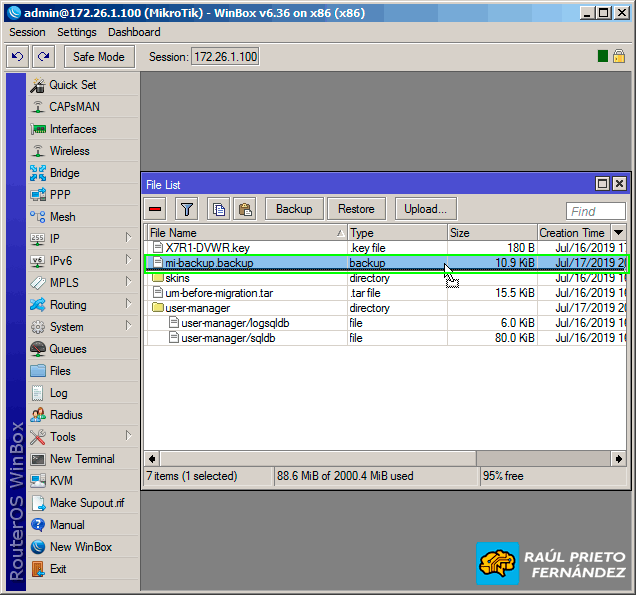This screenshot has width=636, height=595.
Task: Click the Backup button
Action: [x=294, y=209]
